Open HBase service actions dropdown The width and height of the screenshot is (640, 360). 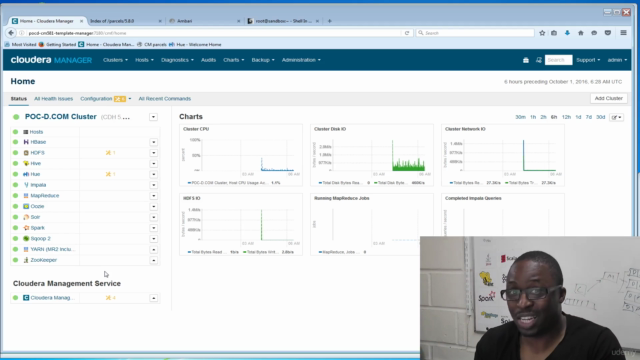(x=153, y=142)
